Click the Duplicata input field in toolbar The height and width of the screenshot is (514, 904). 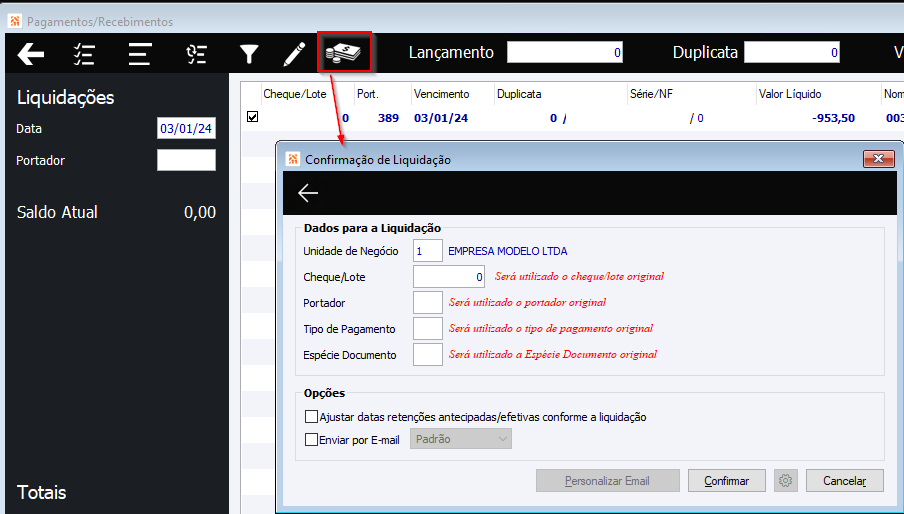(792, 52)
